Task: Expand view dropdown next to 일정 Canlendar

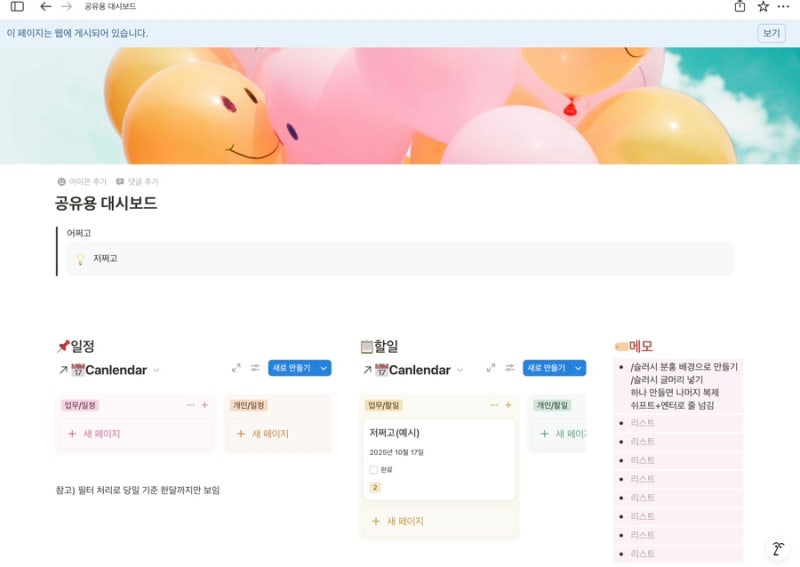Action: [156, 370]
